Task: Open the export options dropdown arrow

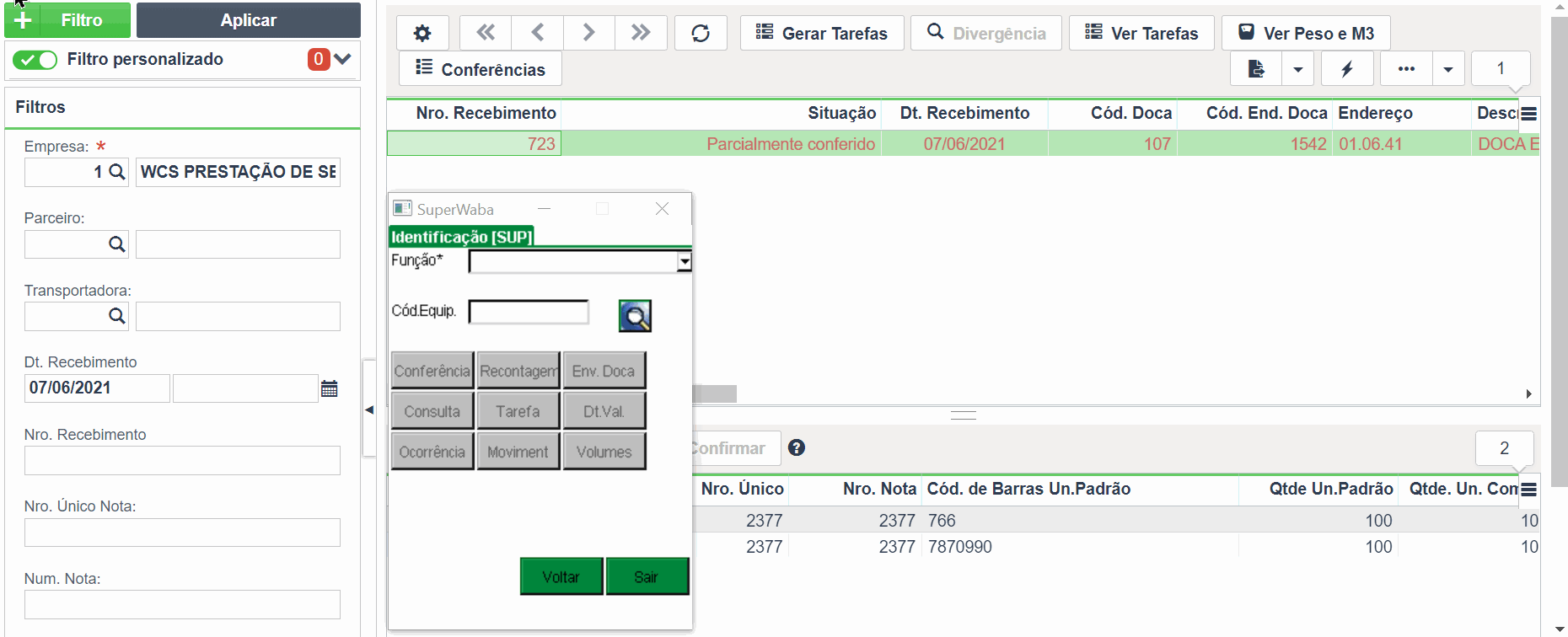Action: (1298, 68)
